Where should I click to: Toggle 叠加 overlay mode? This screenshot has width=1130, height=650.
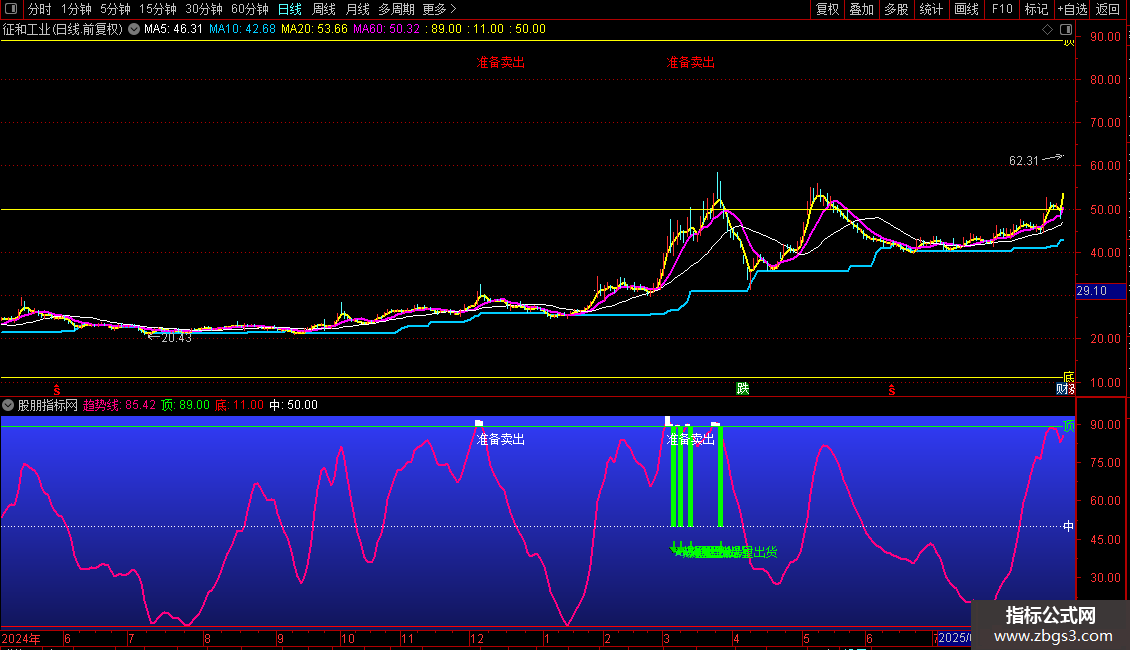[x=861, y=9]
